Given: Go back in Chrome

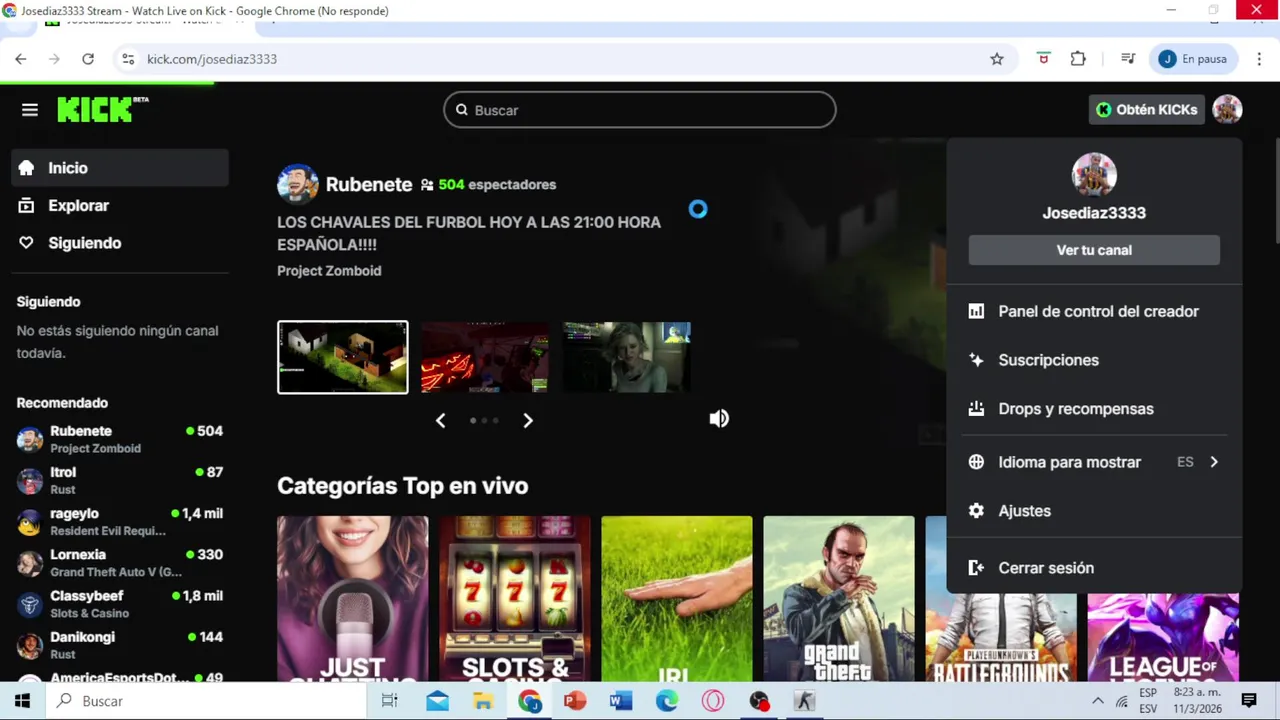Looking at the screenshot, I should pos(21,59).
